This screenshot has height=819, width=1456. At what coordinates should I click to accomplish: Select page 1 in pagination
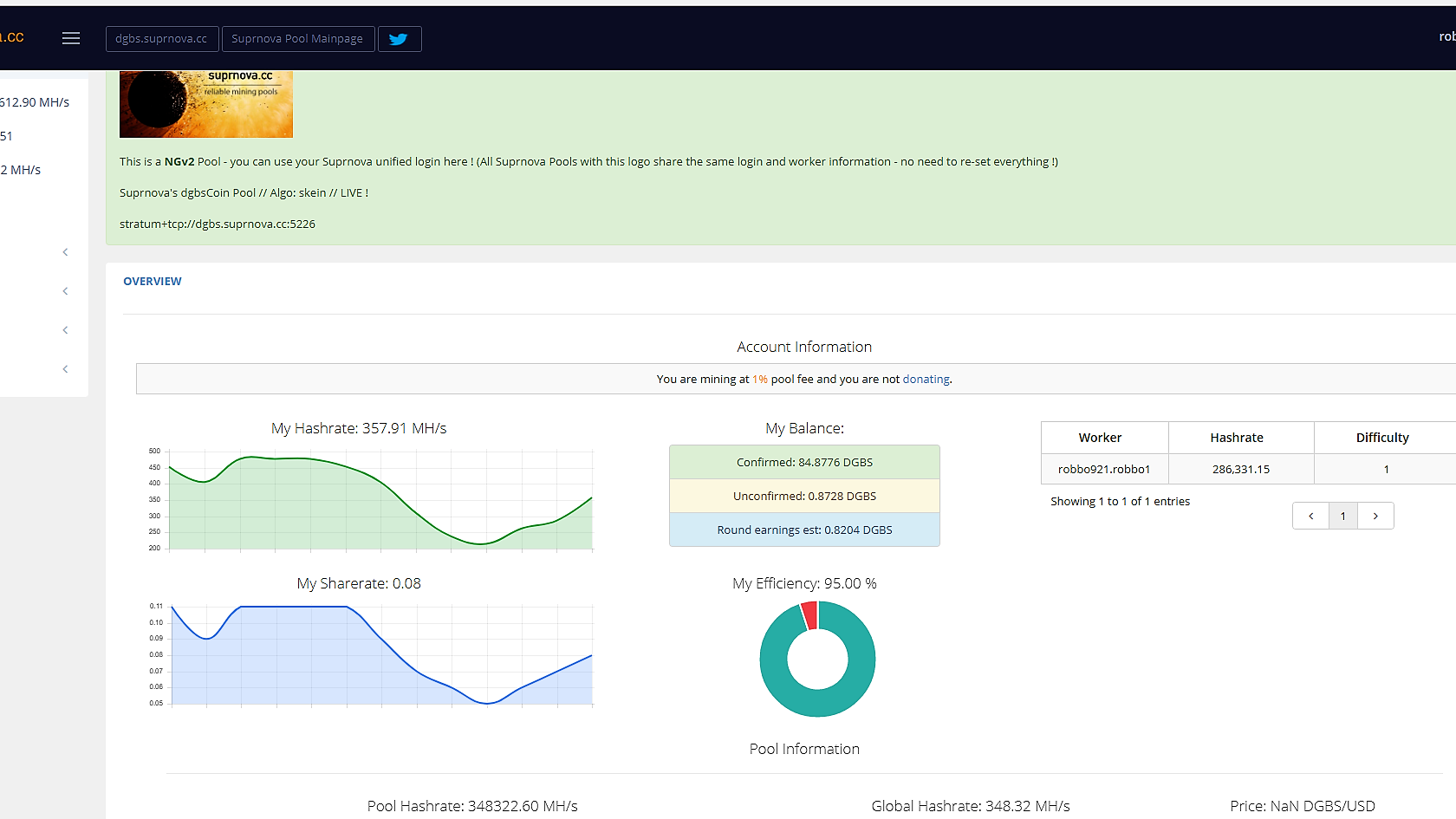coord(1342,516)
